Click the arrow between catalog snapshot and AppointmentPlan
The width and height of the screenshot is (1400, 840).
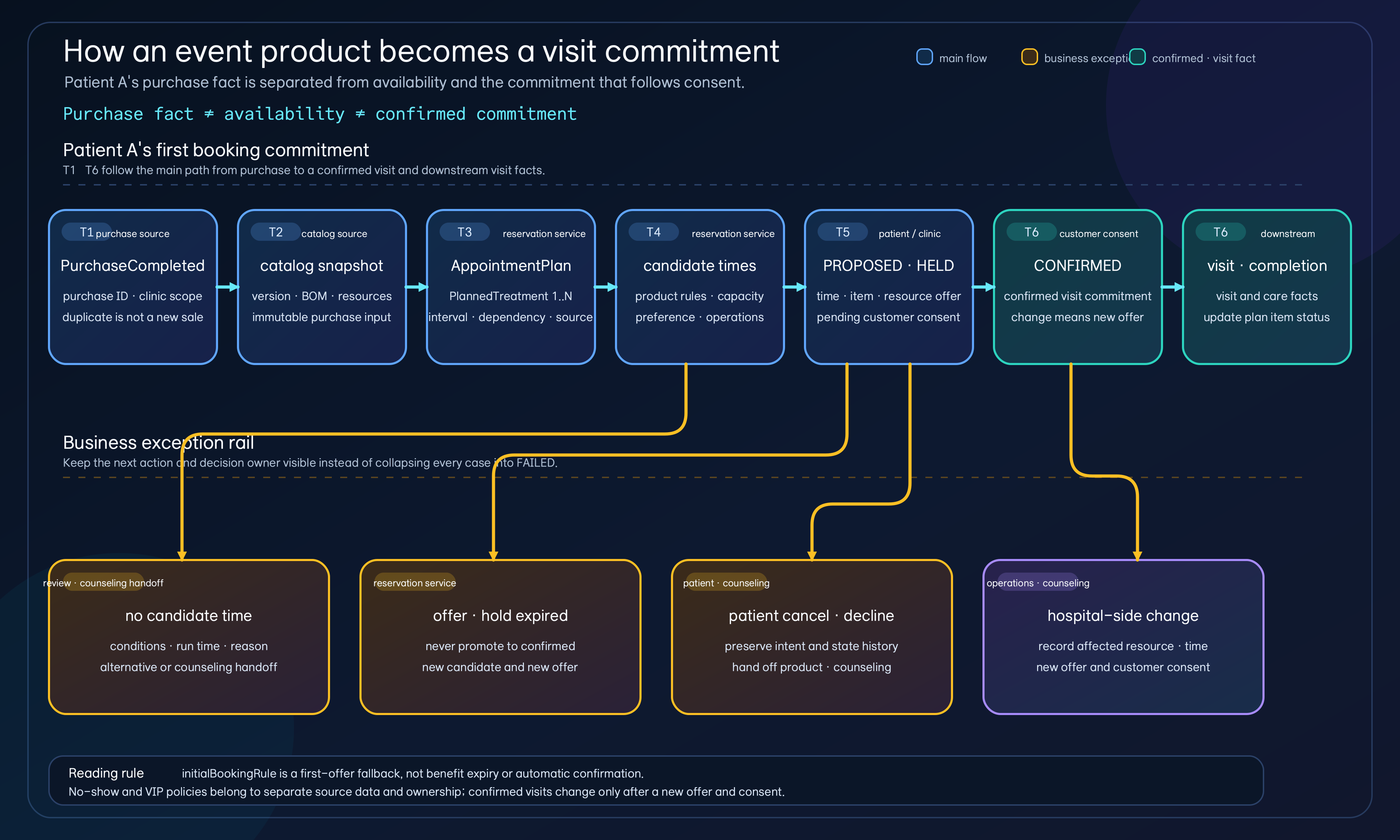tap(416, 287)
